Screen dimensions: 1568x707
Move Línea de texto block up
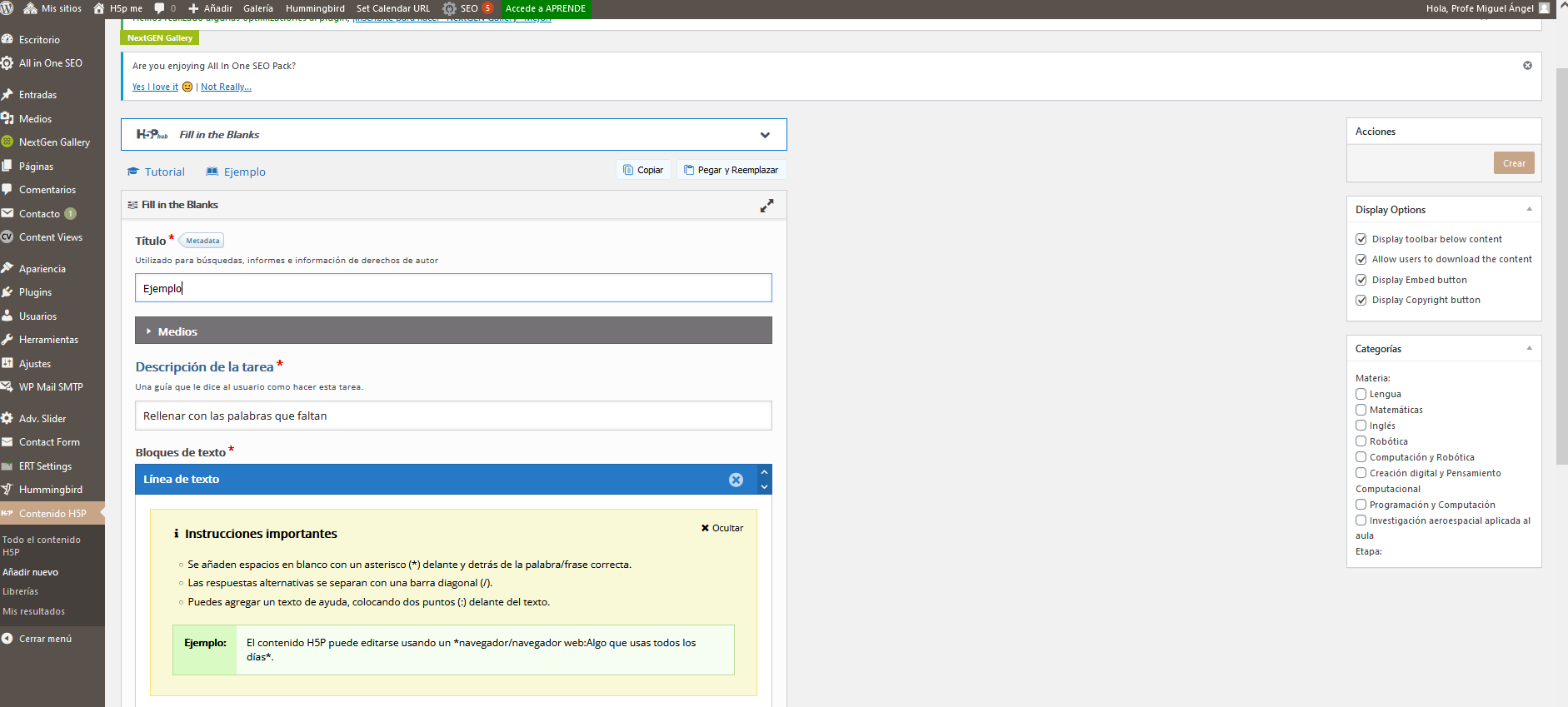(764, 472)
